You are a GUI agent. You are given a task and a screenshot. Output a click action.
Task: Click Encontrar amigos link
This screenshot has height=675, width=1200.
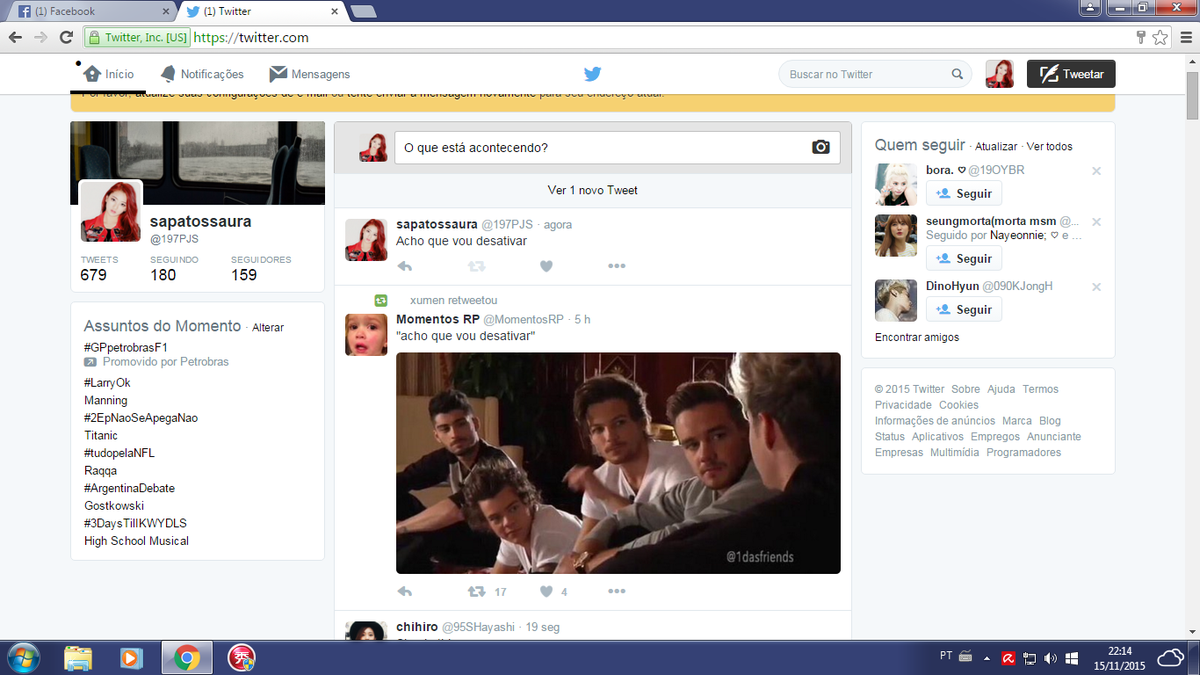click(x=917, y=337)
